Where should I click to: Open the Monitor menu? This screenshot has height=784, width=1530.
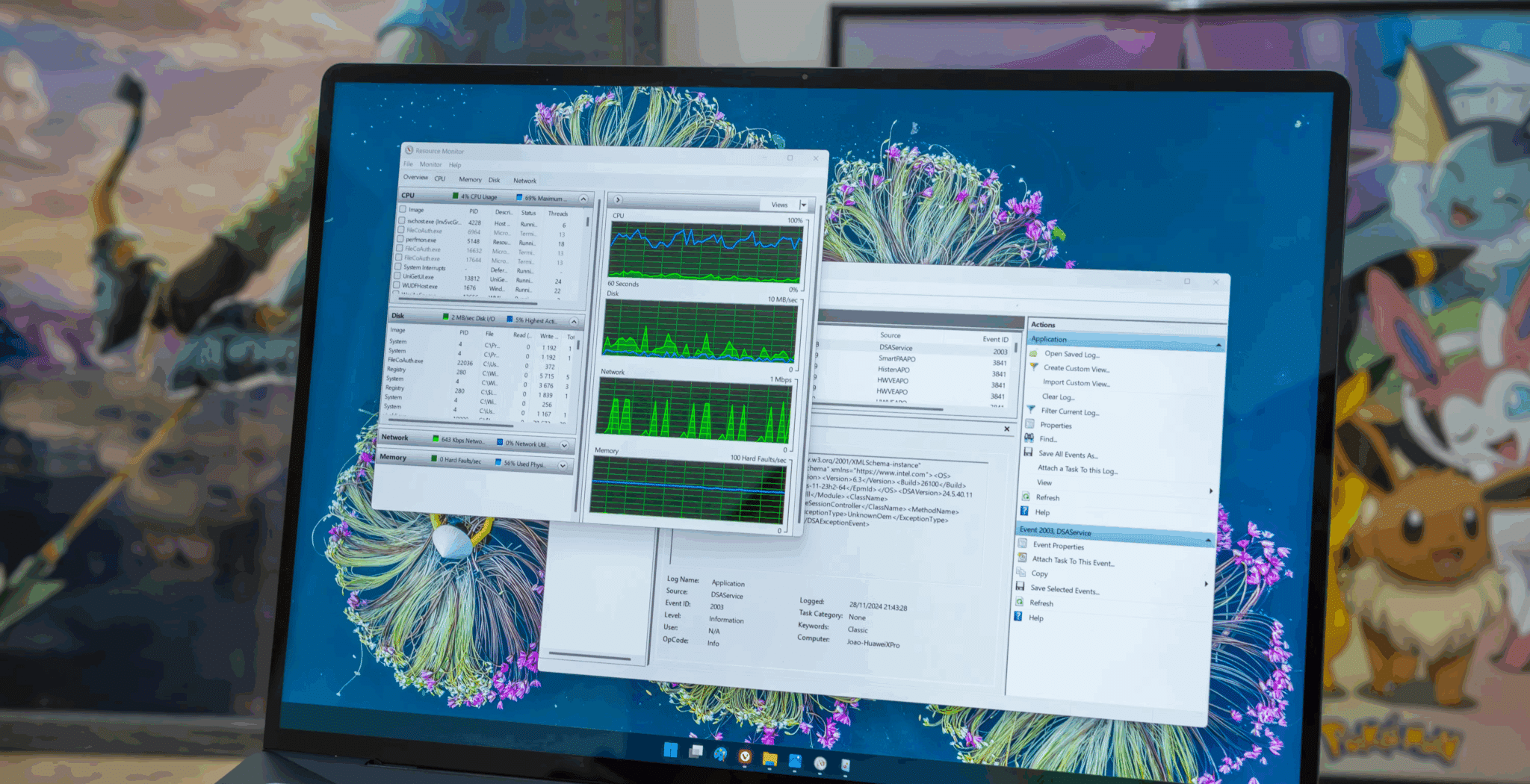click(x=430, y=164)
